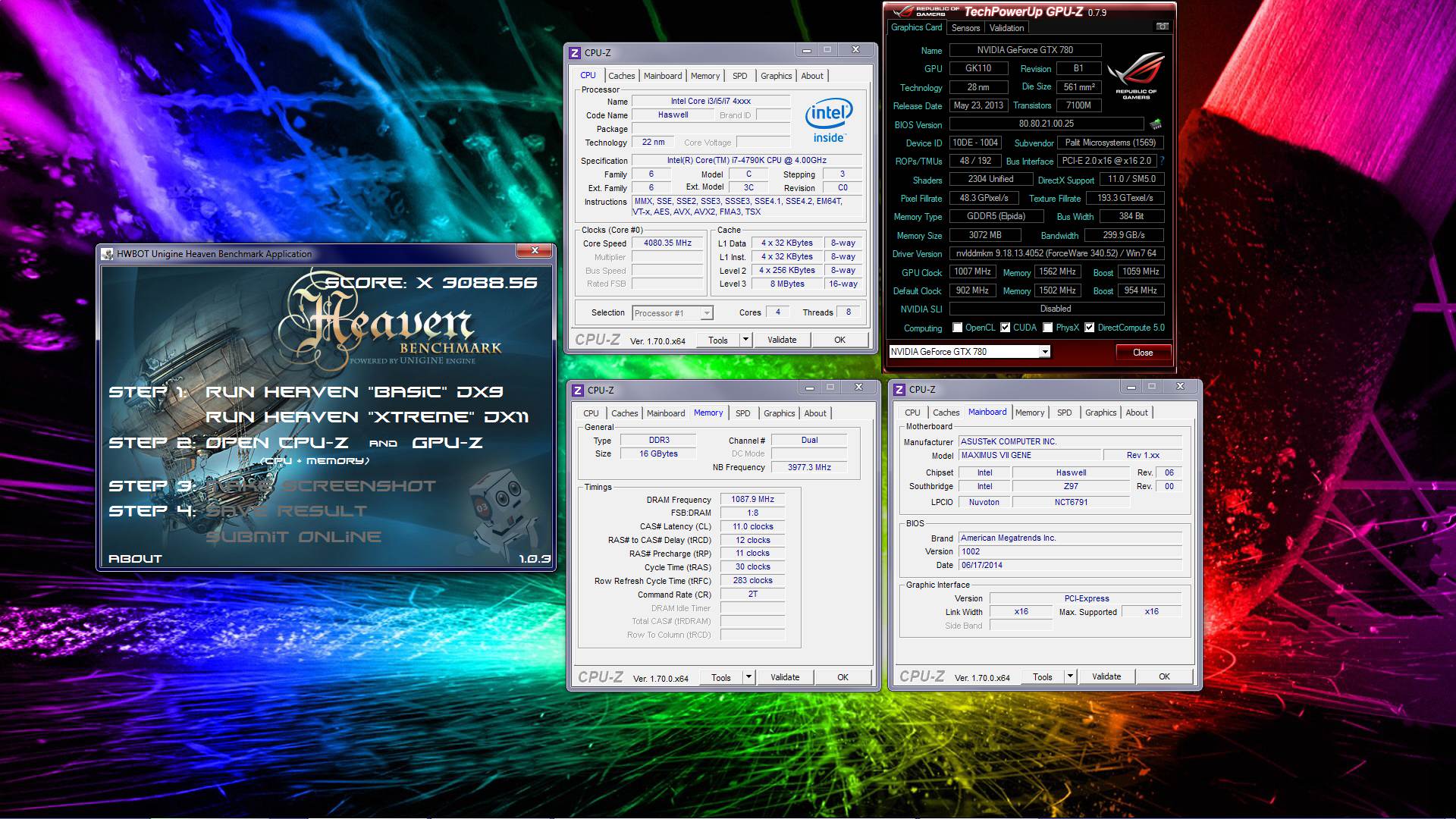Click Validate in top CPU-Z window

(782, 340)
